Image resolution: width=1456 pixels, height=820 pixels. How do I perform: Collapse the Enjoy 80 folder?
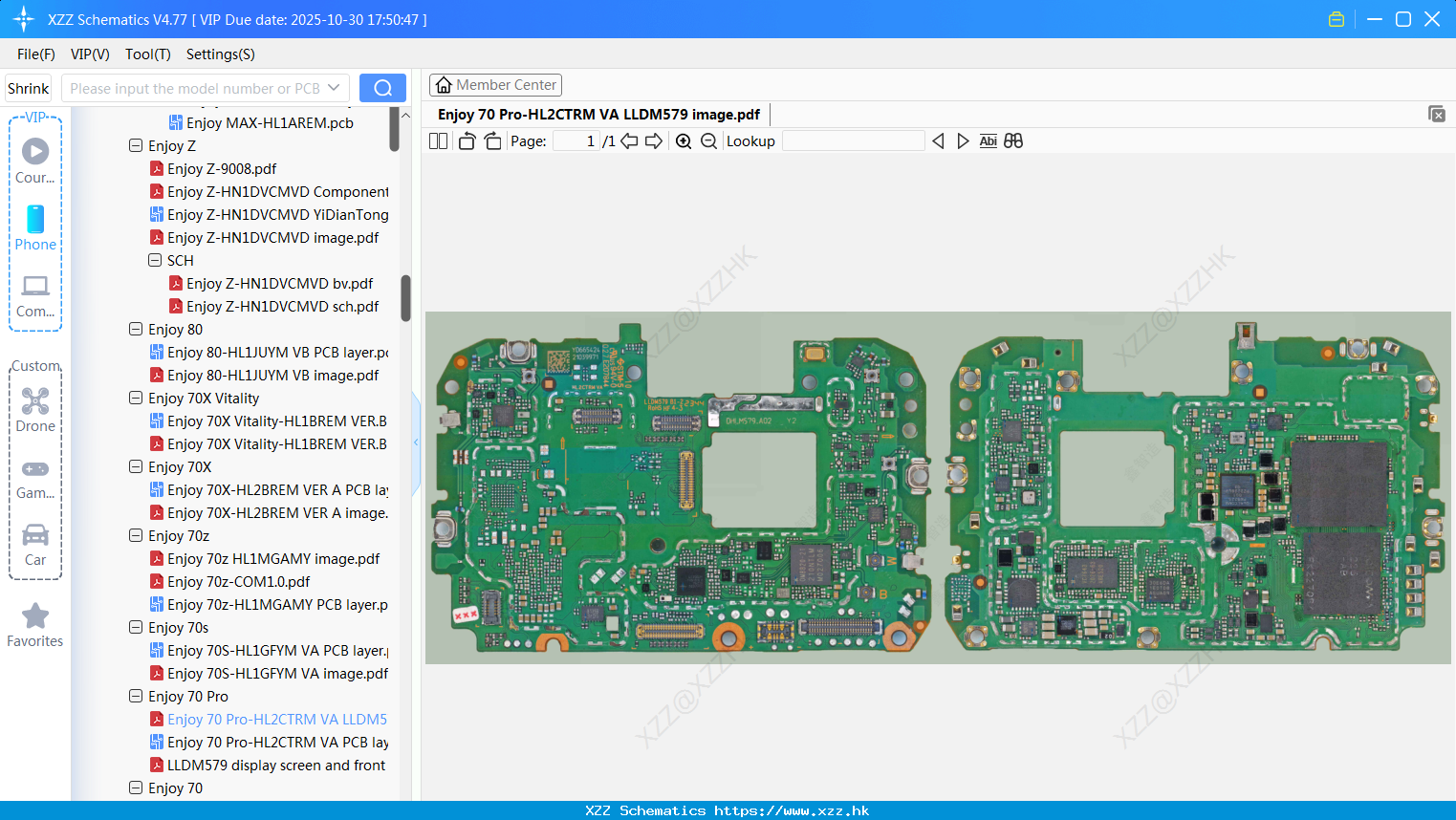coord(136,329)
